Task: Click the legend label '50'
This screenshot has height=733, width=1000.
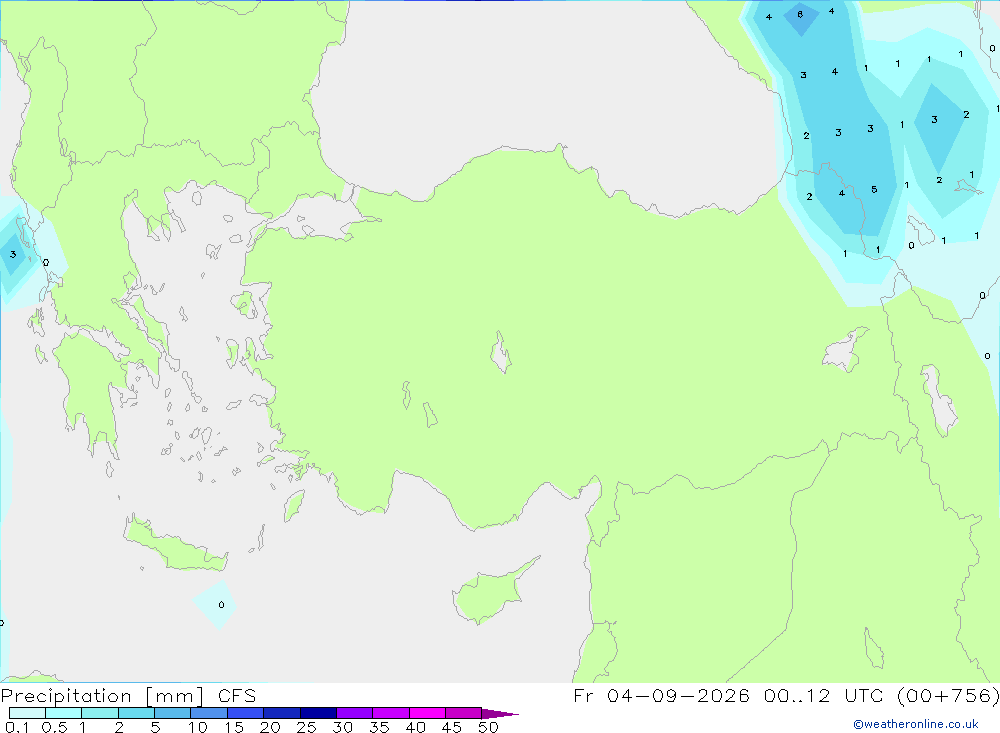Action: coord(489,727)
